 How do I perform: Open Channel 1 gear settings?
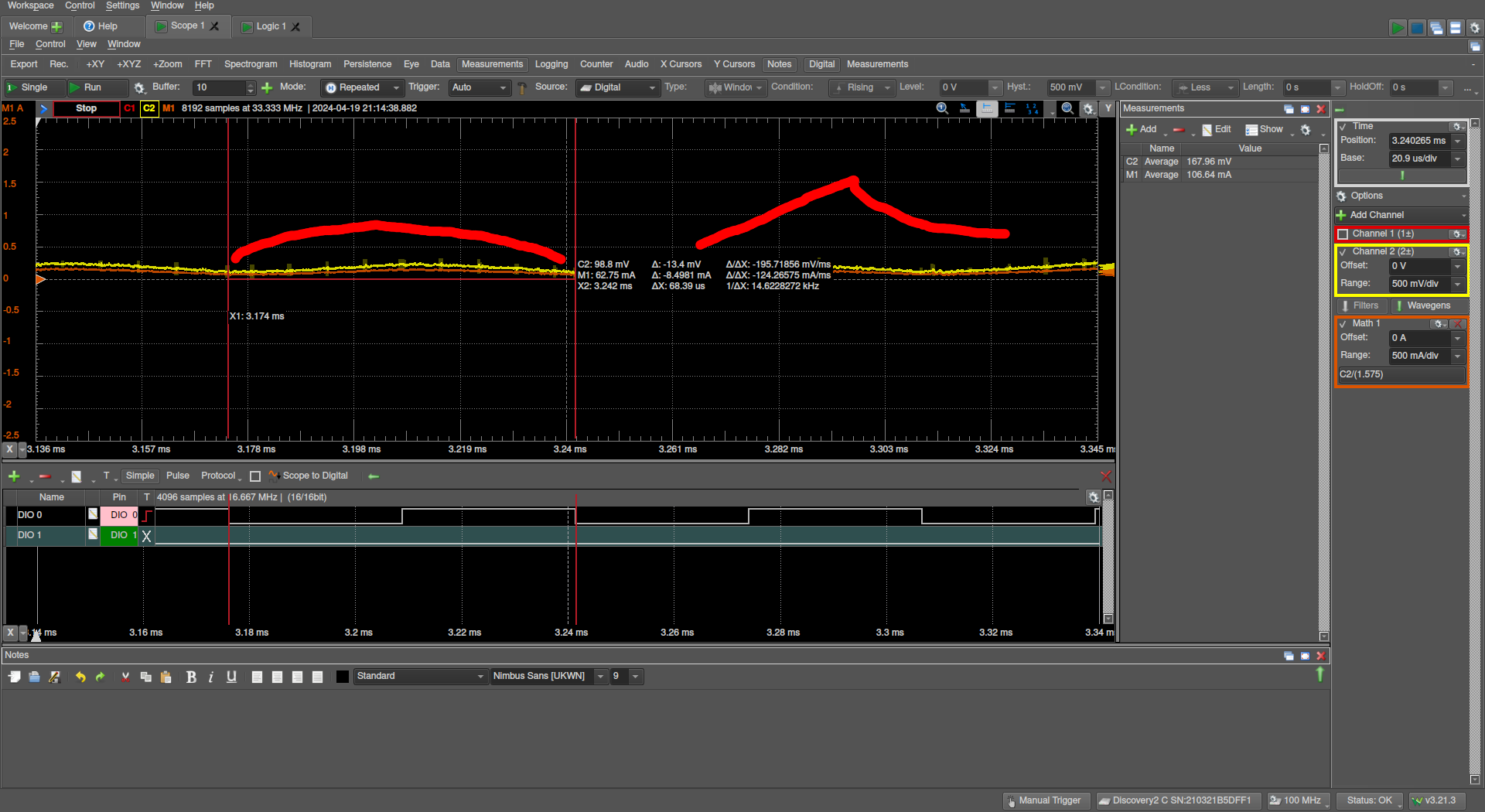pyautogui.click(x=1457, y=234)
